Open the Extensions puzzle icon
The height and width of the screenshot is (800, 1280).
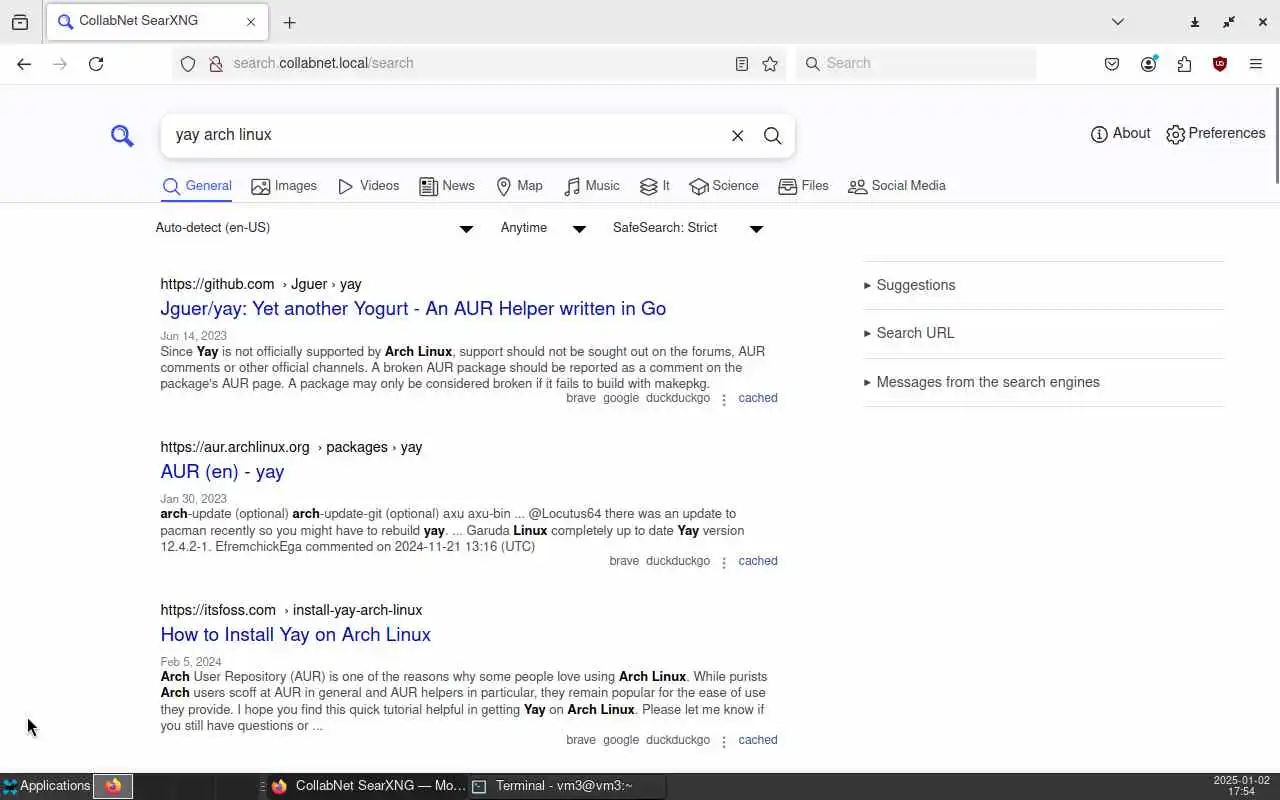(x=1184, y=64)
